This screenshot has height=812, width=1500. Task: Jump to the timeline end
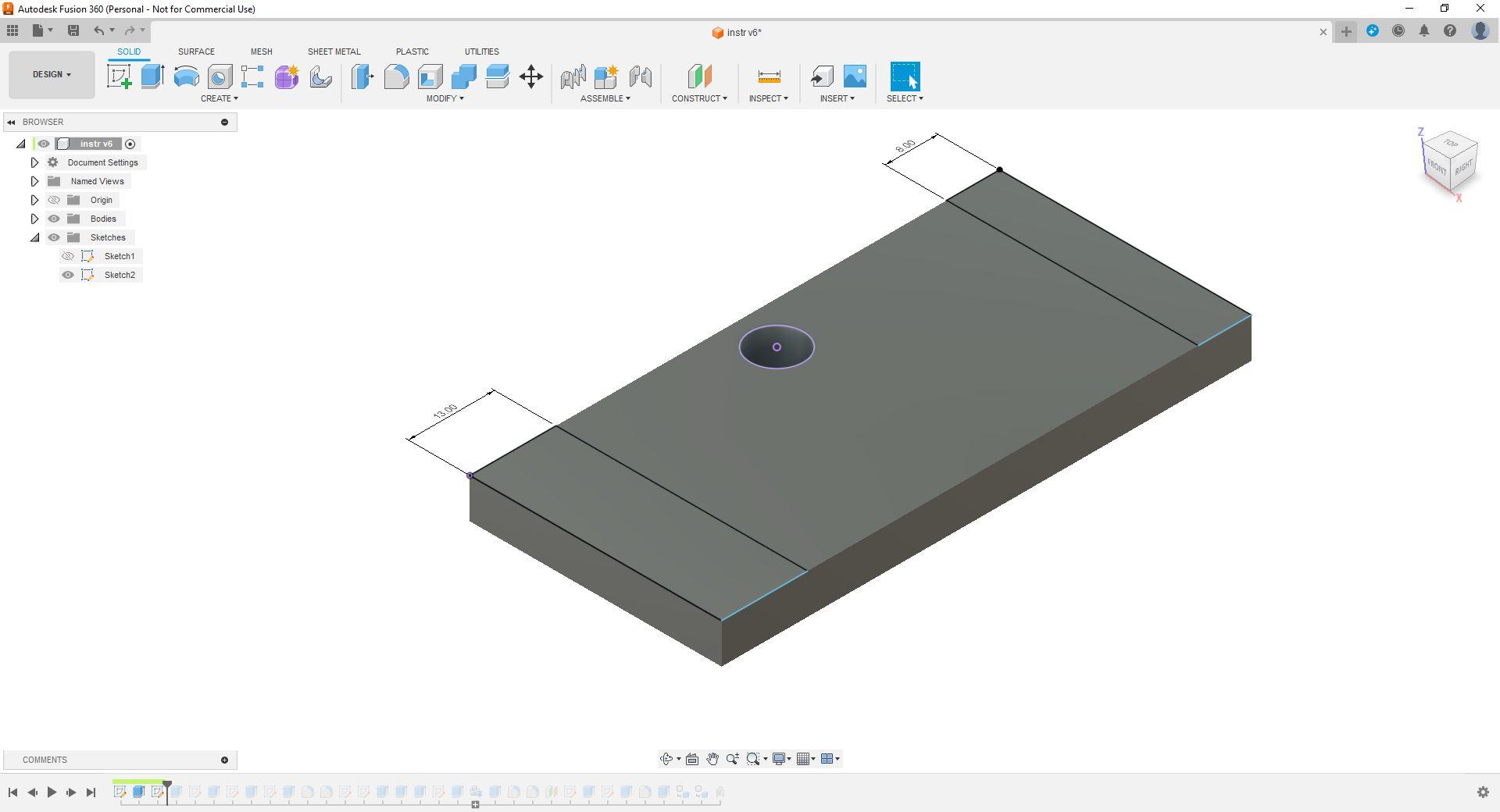tap(91, 792)
